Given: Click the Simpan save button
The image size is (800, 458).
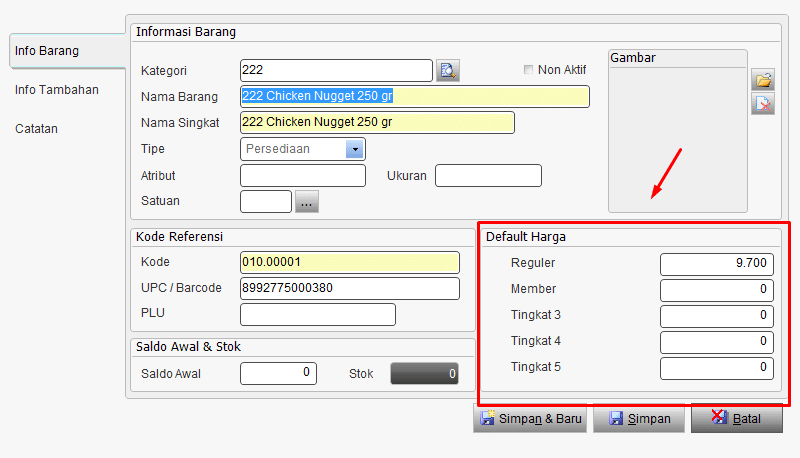Looking at the screenshot, I should (x=638, y=419).
